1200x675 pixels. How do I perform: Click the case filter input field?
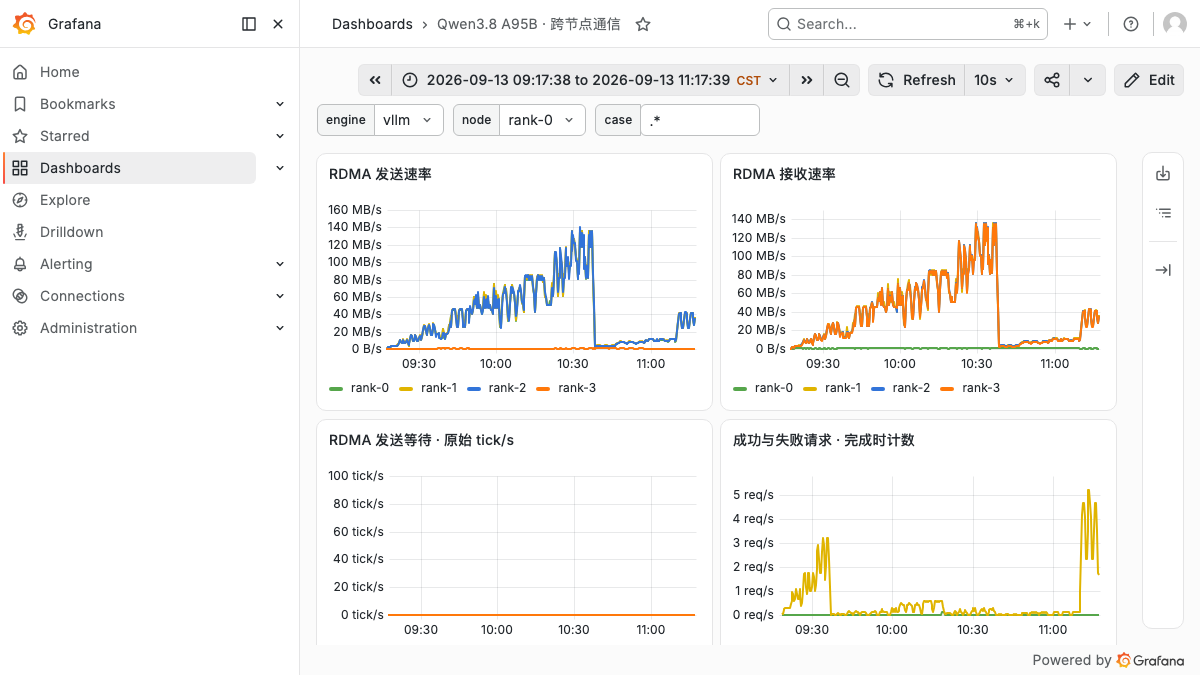700,120
